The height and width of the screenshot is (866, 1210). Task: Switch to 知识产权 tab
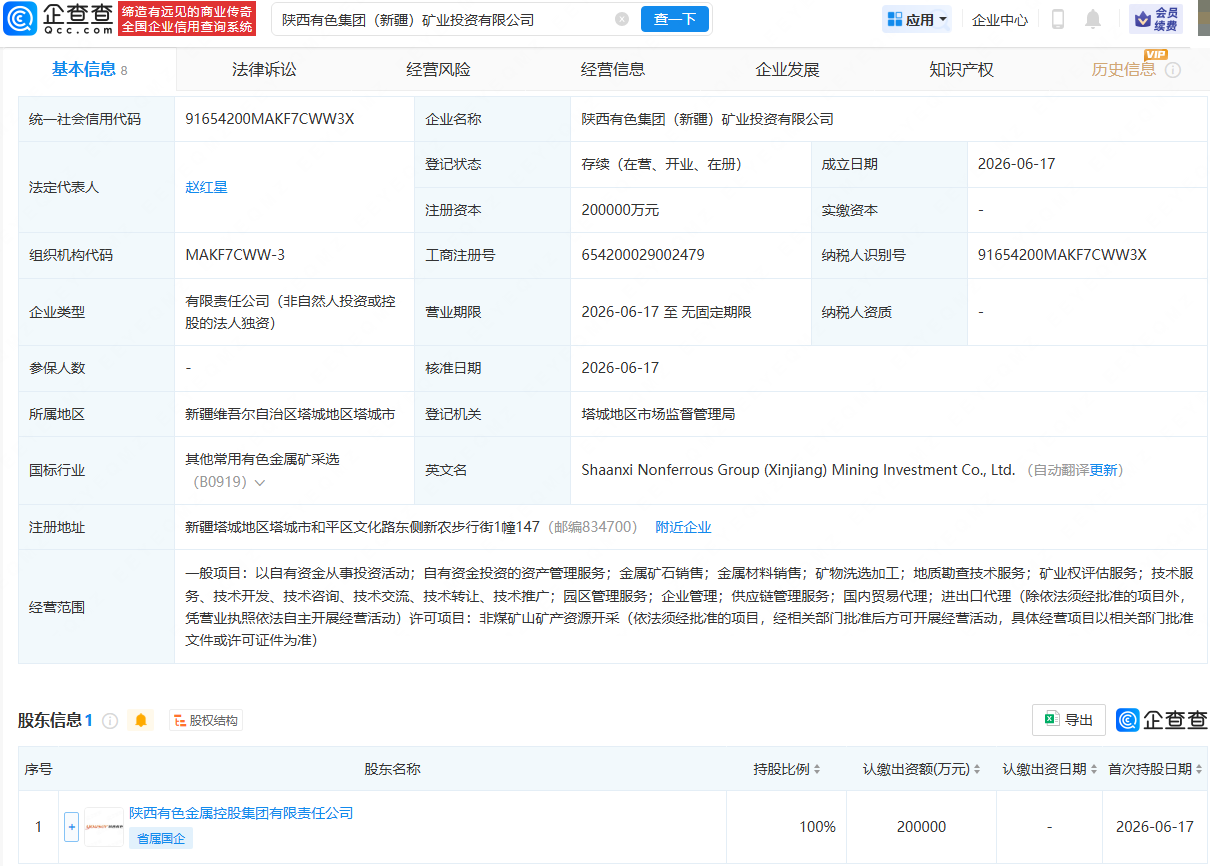(961, 69)
